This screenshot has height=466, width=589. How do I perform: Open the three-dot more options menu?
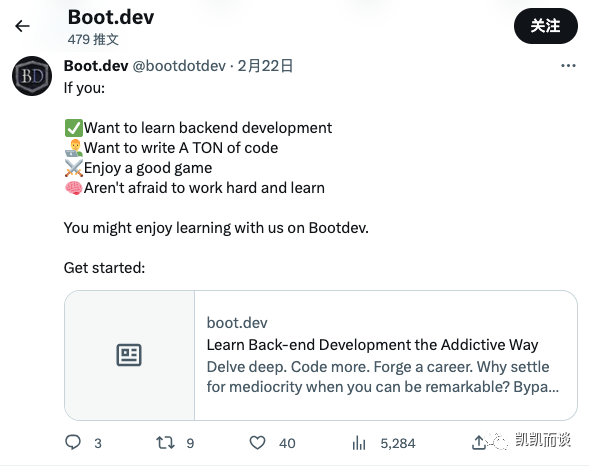[x=568, y=66]
